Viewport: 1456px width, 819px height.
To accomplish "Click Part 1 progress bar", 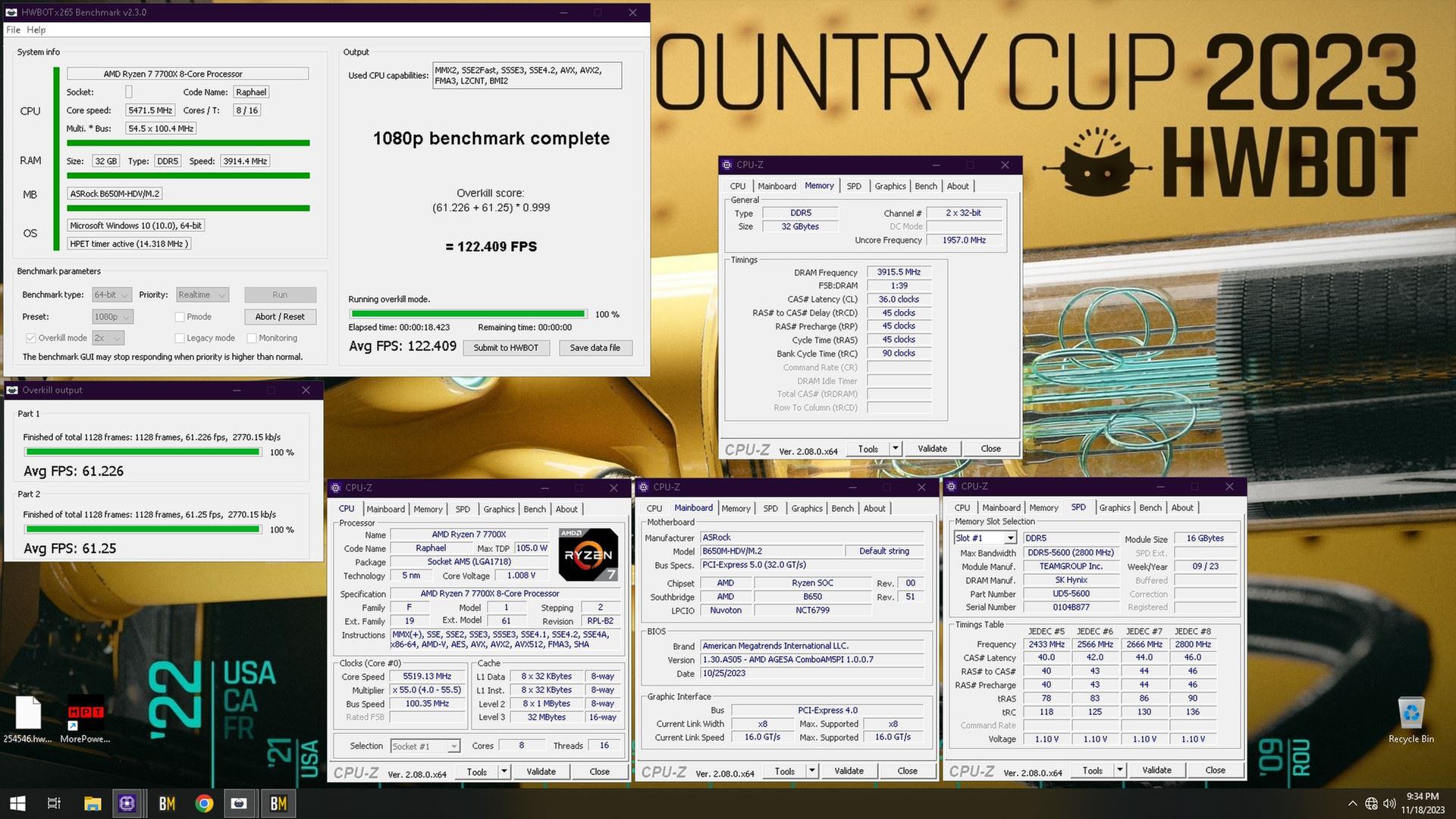I will tap(143, 452).
